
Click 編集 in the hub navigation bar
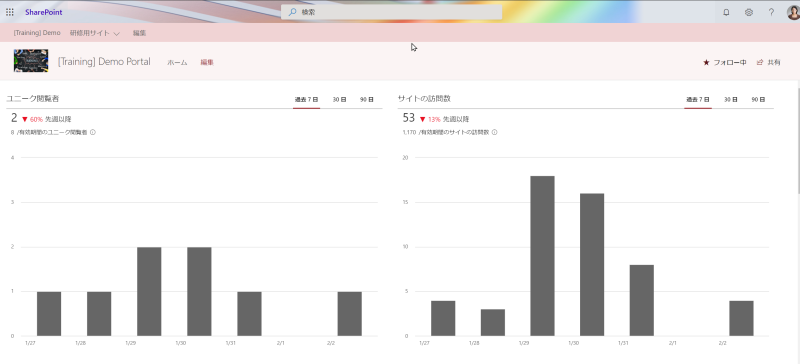[x=139, y=33]
